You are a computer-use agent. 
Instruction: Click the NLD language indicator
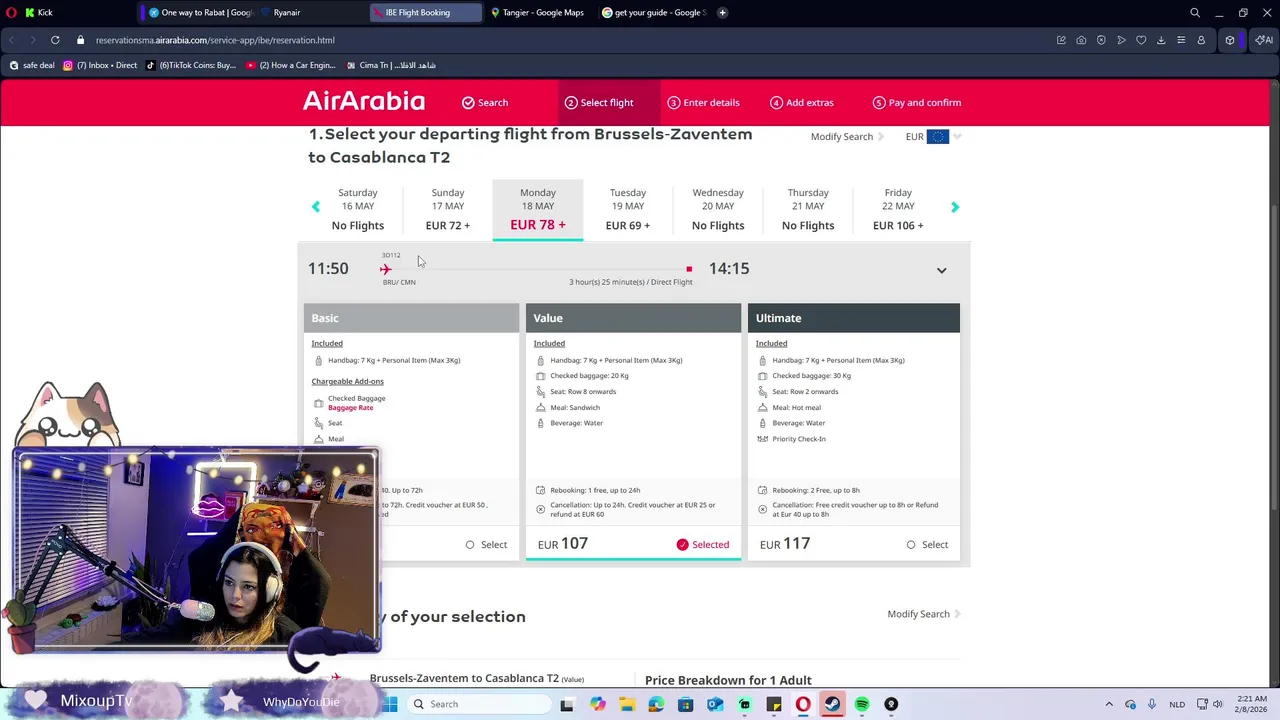(x=1178, y=704)
